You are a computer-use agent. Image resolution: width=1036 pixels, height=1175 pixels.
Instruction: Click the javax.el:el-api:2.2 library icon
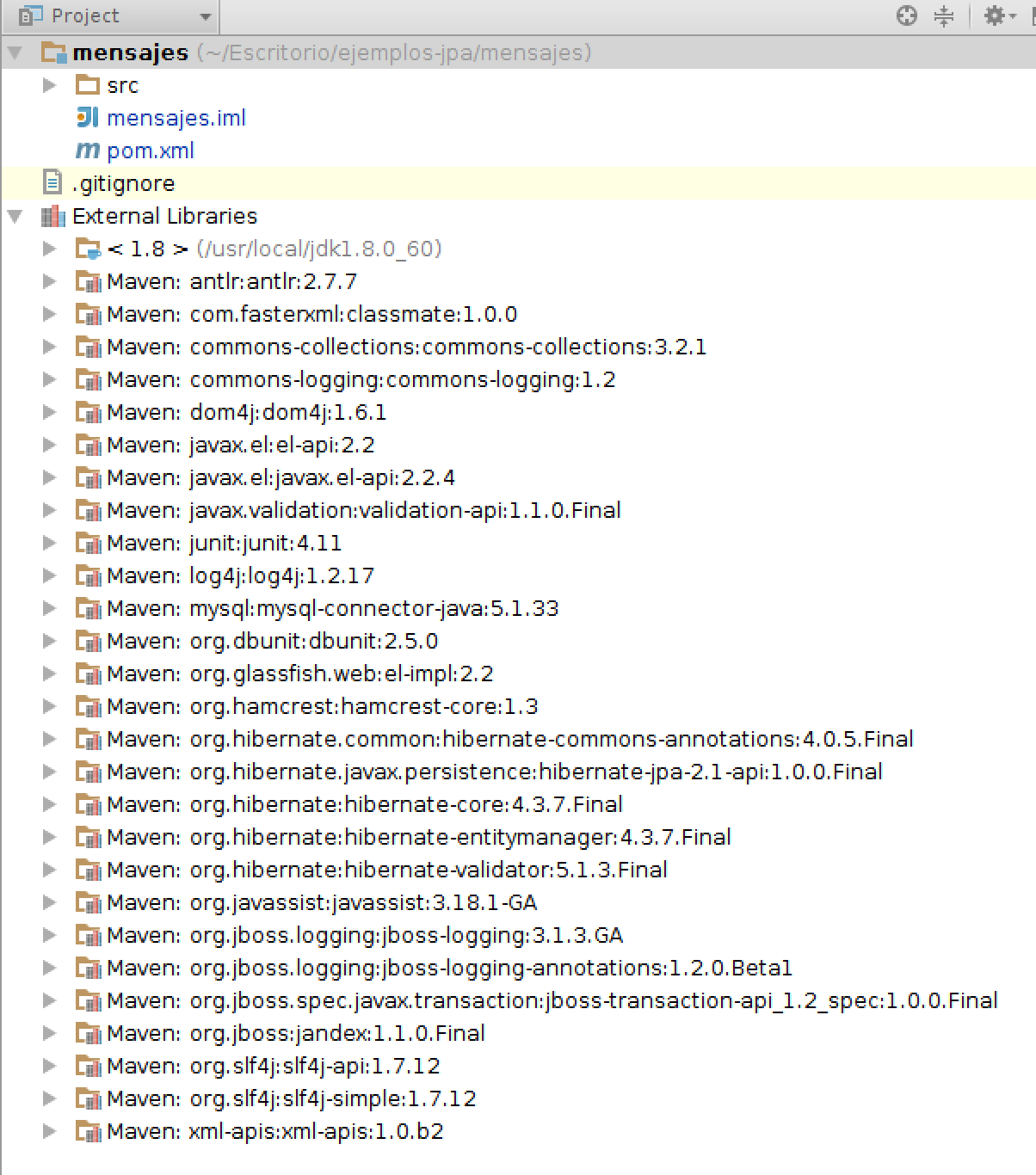(88, 445)
